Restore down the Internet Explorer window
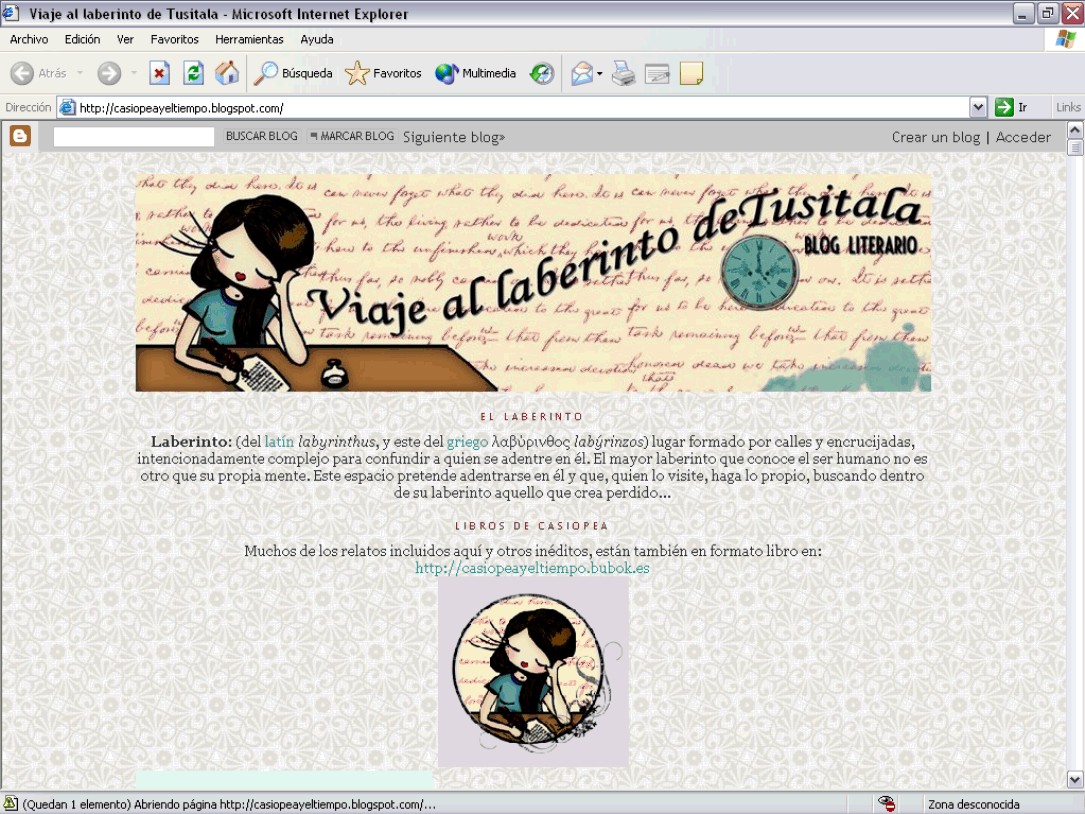Image resolution: width=1085 pixels, height=814 pixels. click(x=1048, y=13)
